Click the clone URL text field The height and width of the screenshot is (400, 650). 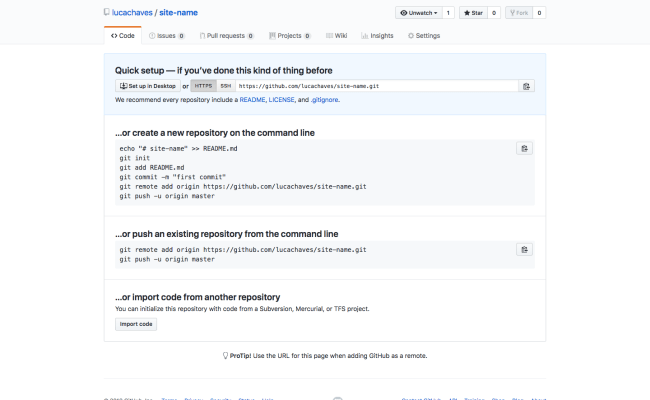tap(377, 86)
